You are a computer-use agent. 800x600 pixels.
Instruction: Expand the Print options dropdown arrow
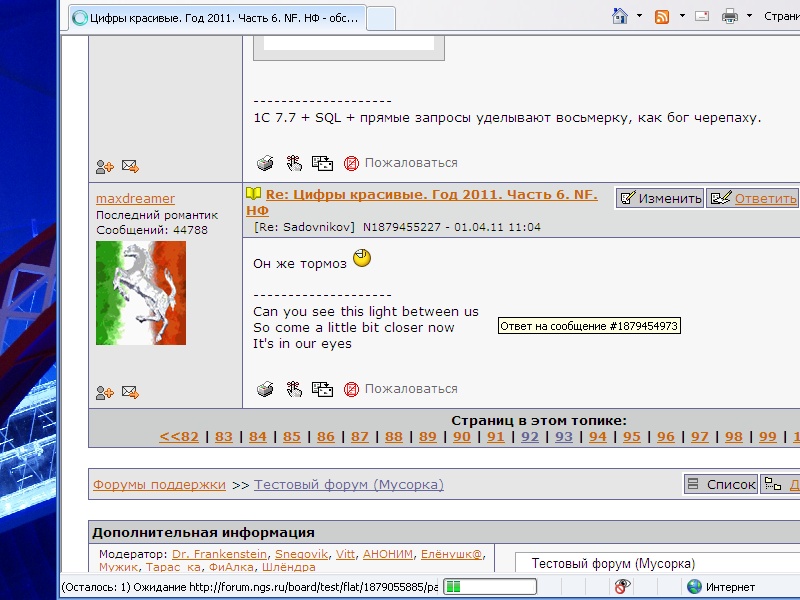point(749,16)
